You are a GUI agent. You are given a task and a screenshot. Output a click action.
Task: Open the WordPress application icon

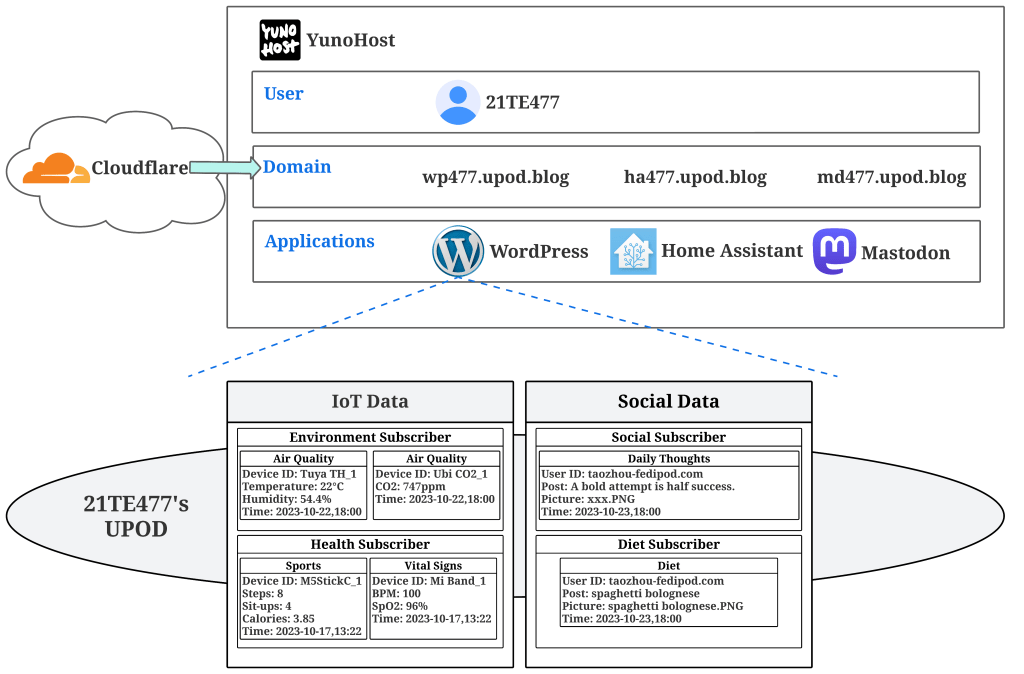point(458,251)
